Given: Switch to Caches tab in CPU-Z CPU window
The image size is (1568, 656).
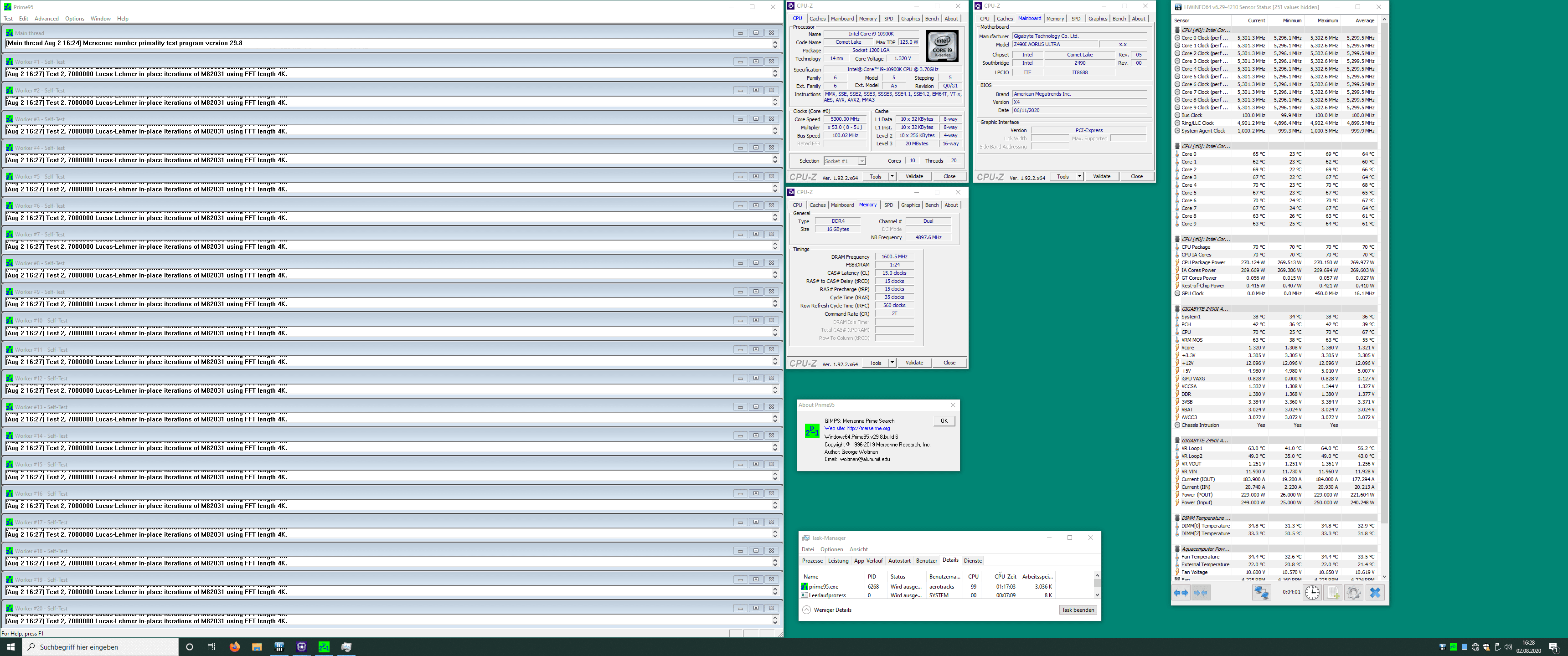Looking at the screenshot, I should point(817,19).
